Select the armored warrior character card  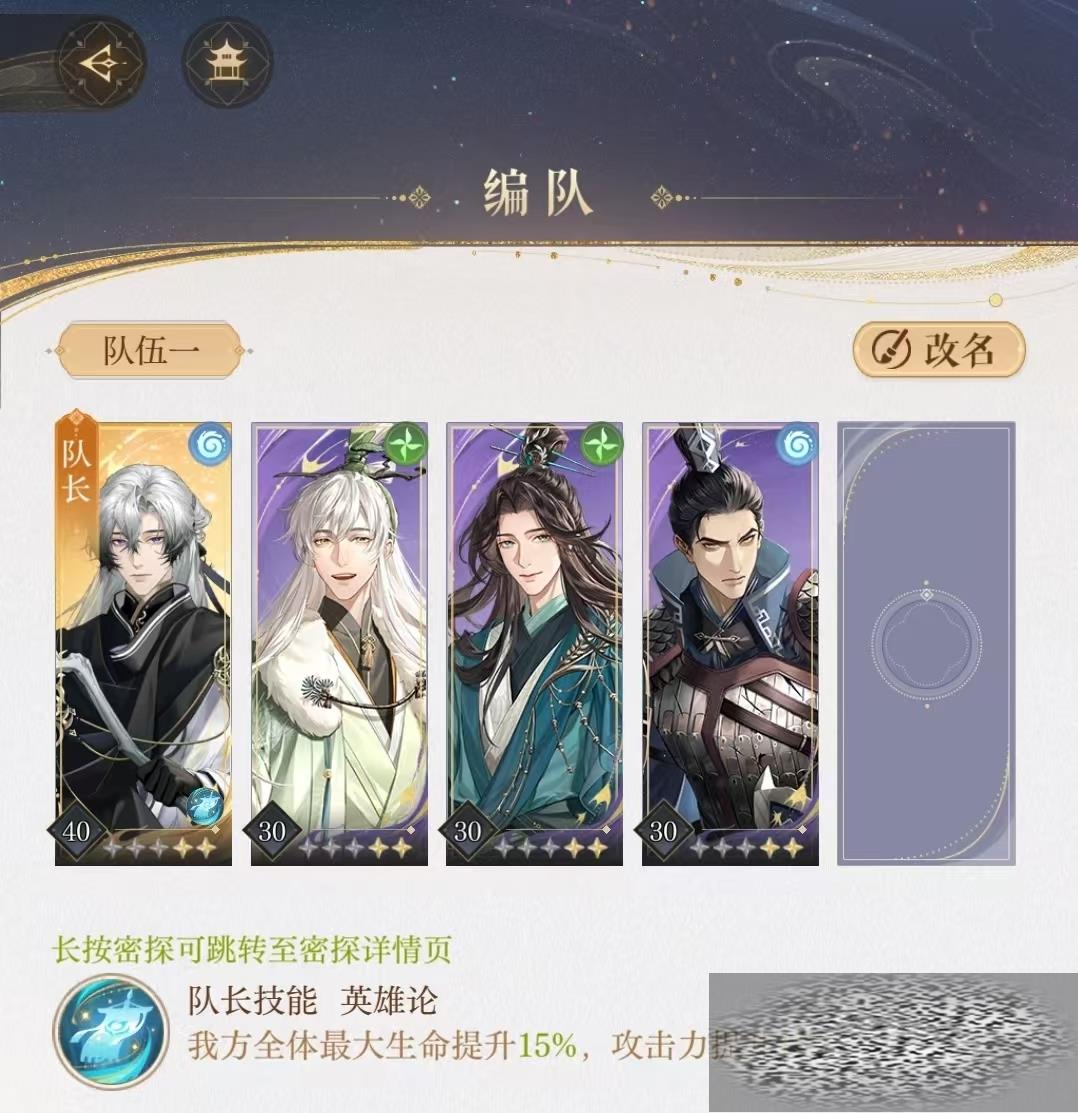730,644
